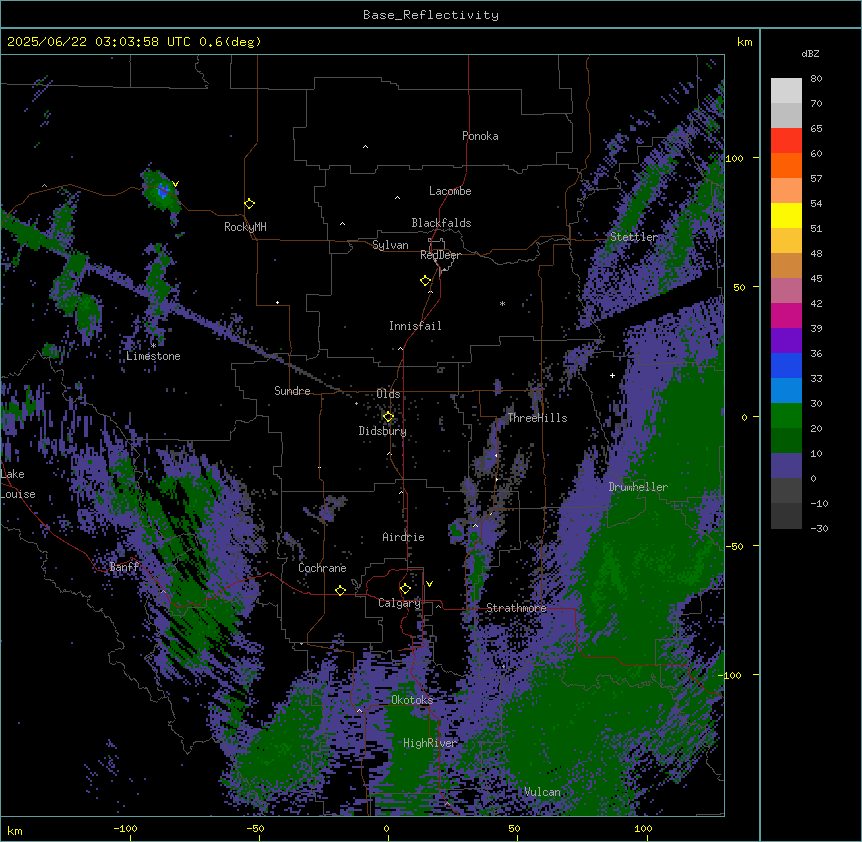This screenshot has height=842, width=862.
Task: Pick the magenta legend swatch below 42
Action: pos(786,315)
